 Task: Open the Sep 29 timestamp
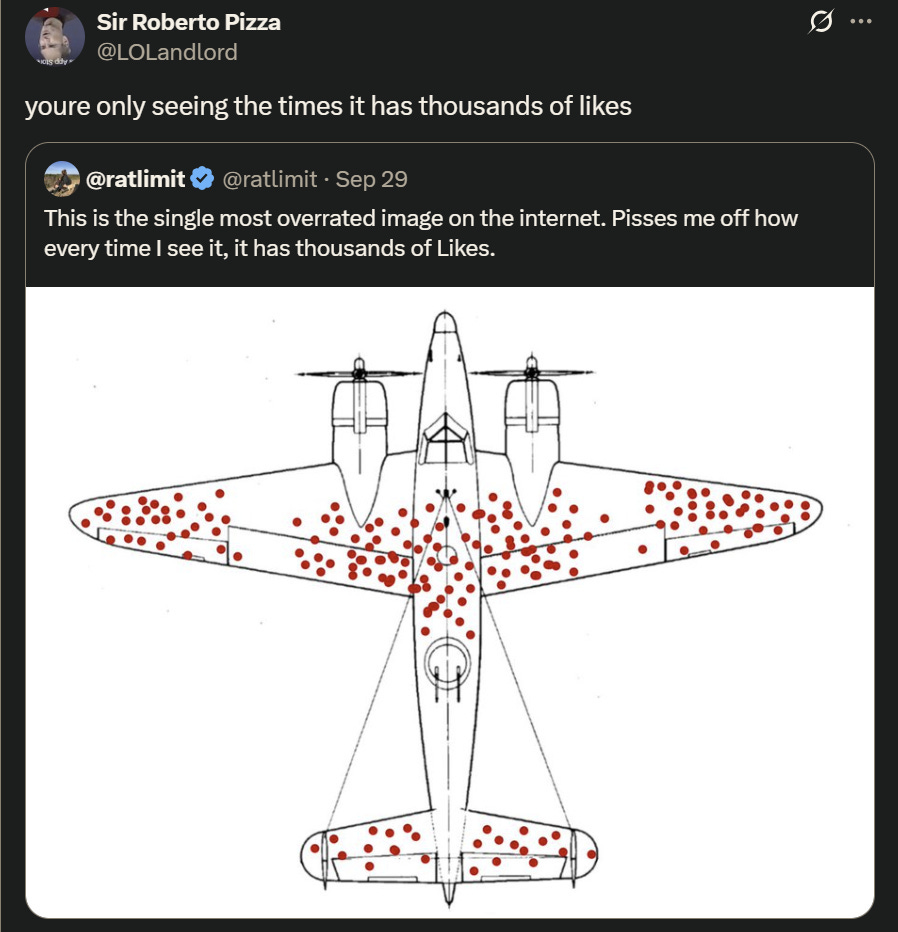click(371, 179)
